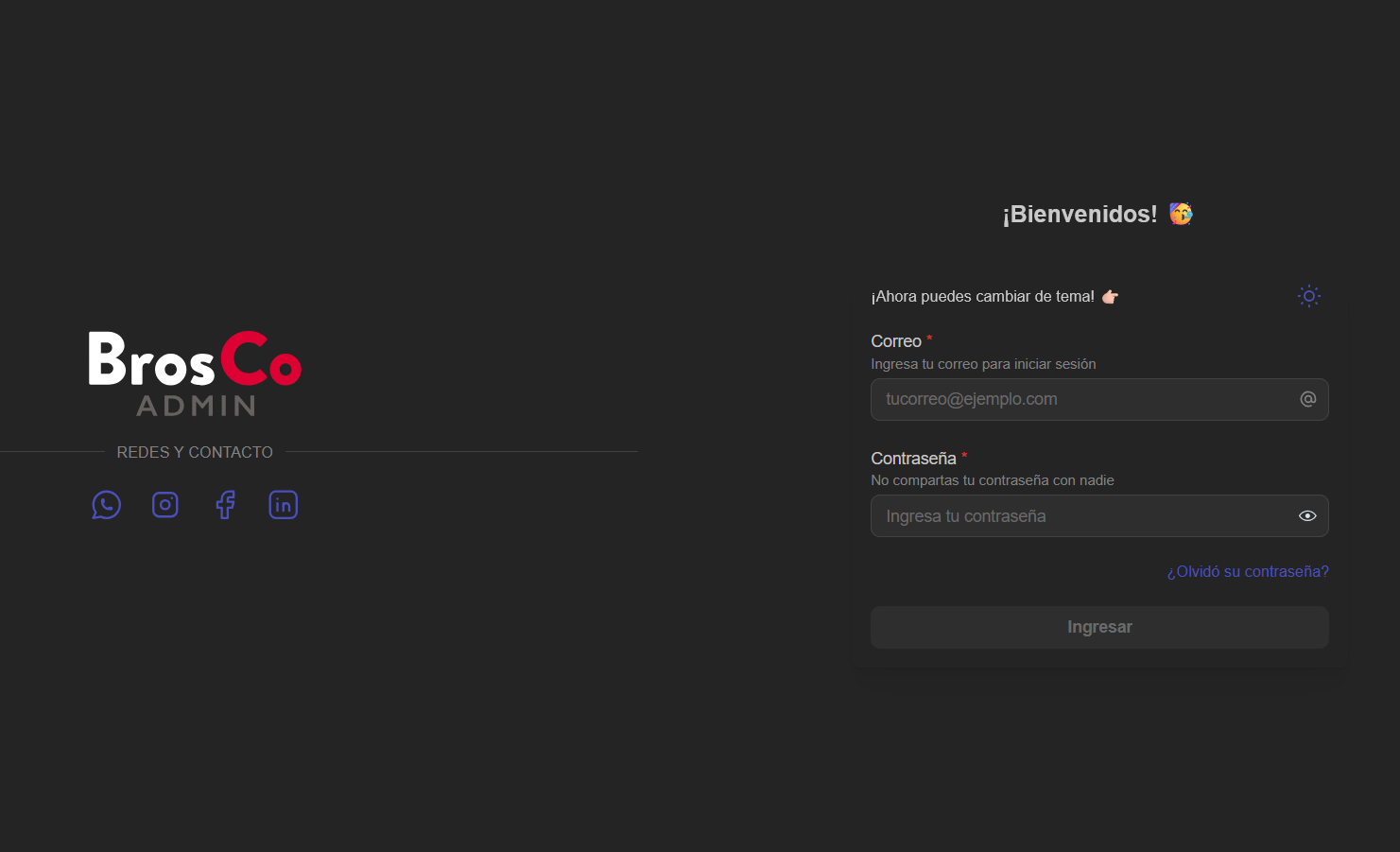The width and height of the screenshot is (1400, 852).
Task: Click the 'Correo' field label
Action: point(896,341)
